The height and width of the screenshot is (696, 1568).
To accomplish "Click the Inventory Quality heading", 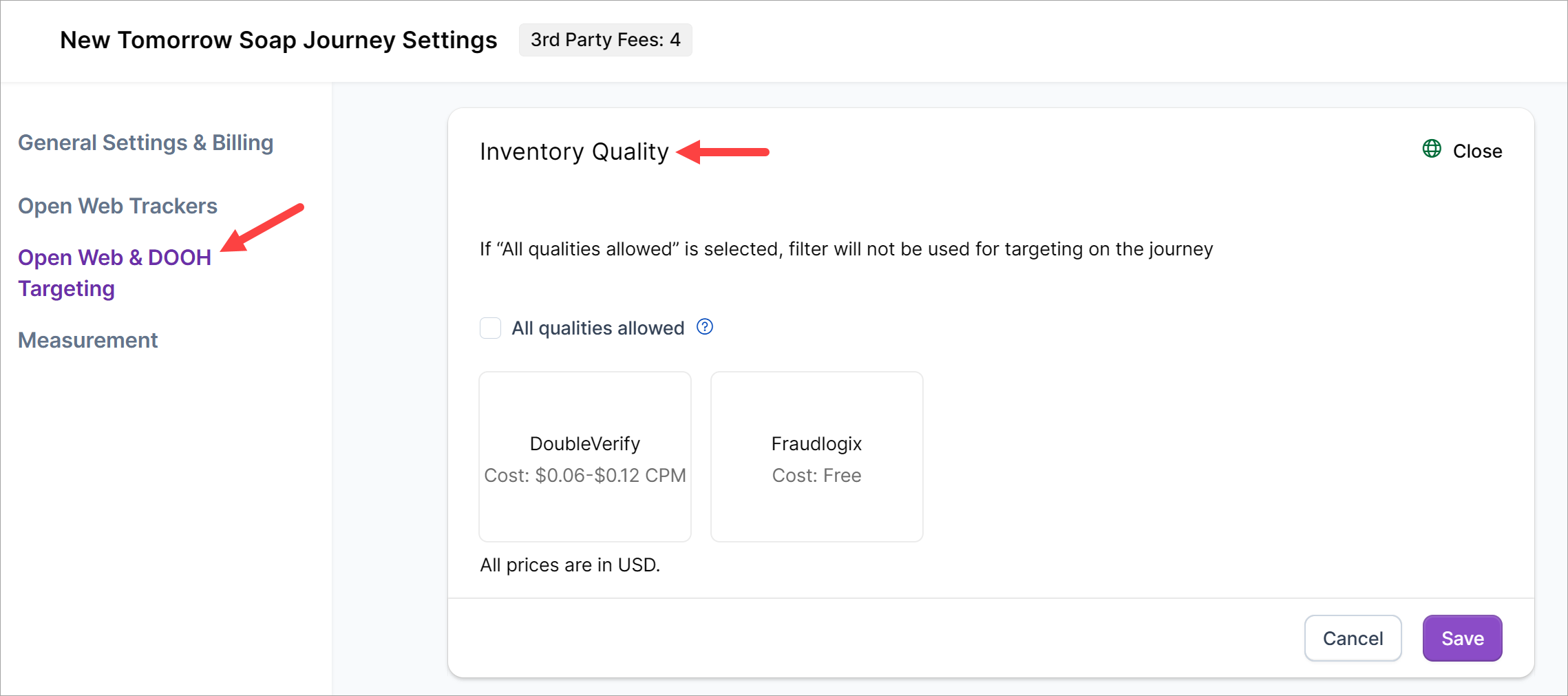I will [x=574, y=151].
